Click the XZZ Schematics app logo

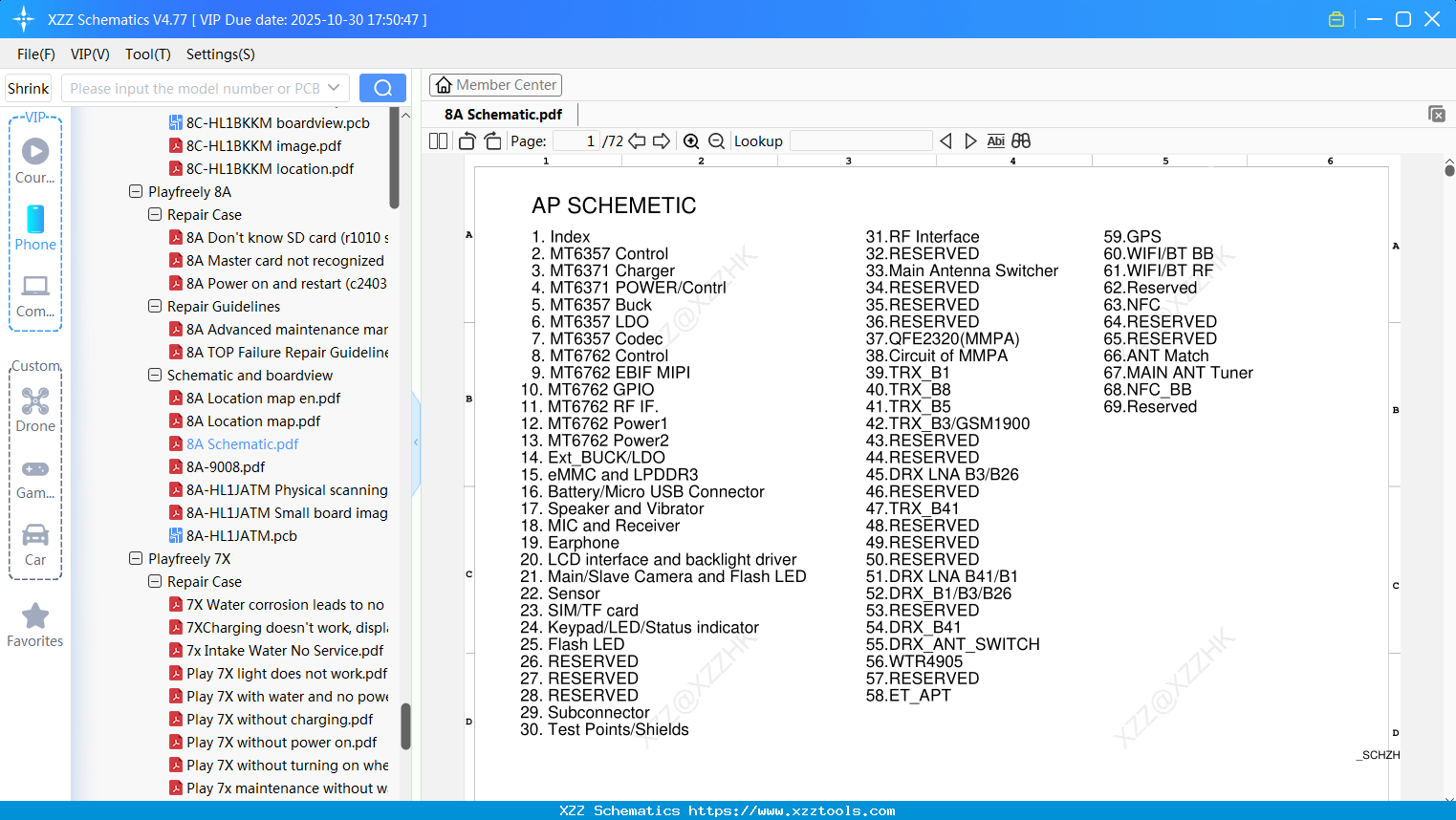coord(24,19)
